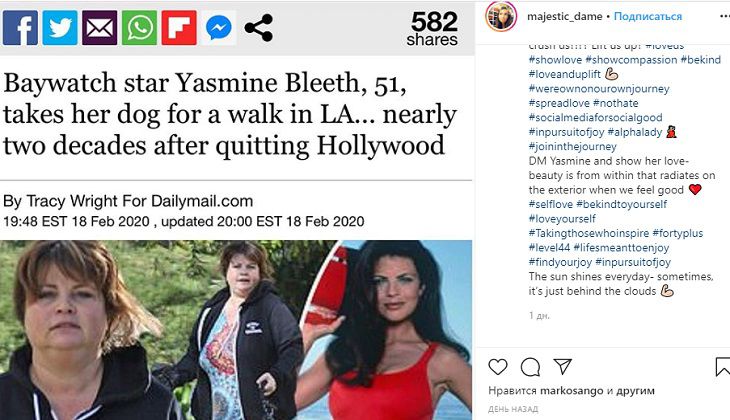This screenshot has height=420, width=730.
Task: Open #fortyplus hashtag link
Action: tap(677, 233)
